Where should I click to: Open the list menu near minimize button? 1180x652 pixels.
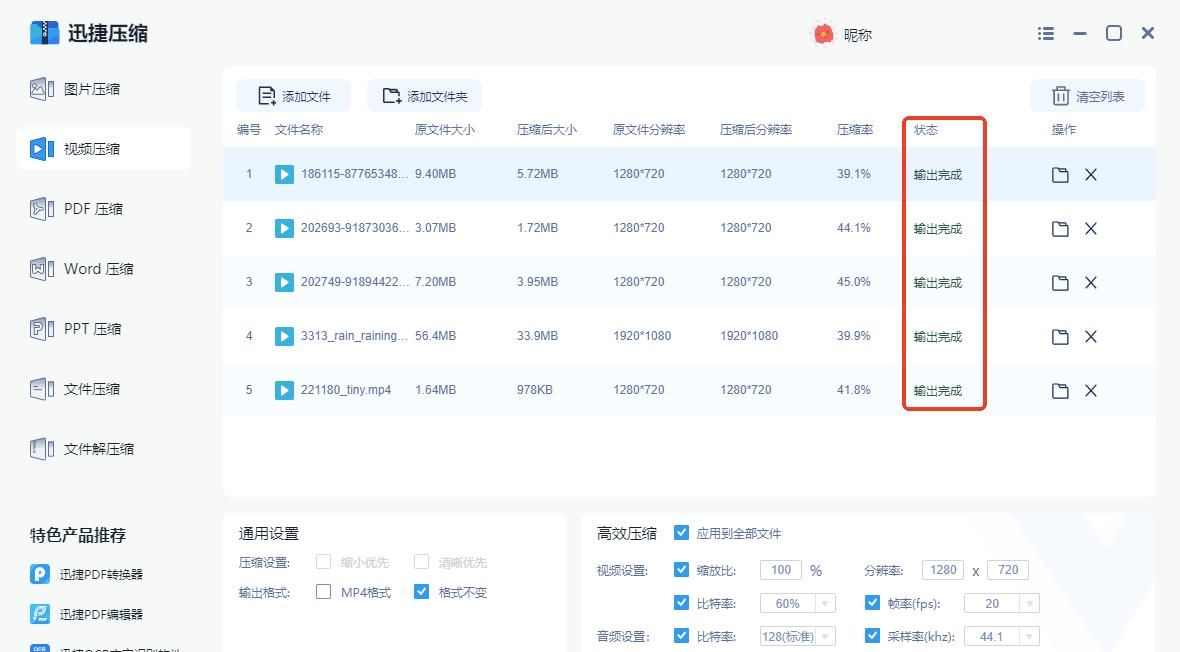tap(1045, 33)
